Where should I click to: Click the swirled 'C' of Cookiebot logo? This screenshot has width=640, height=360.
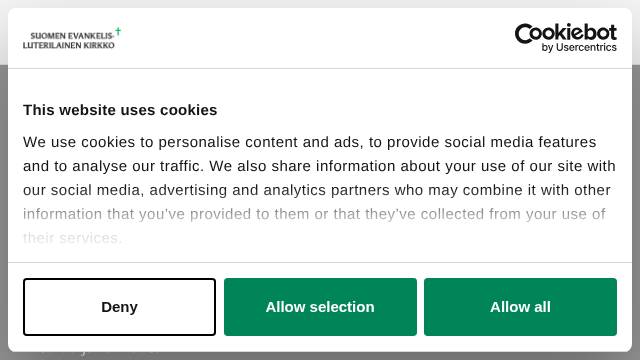[526, 33]
